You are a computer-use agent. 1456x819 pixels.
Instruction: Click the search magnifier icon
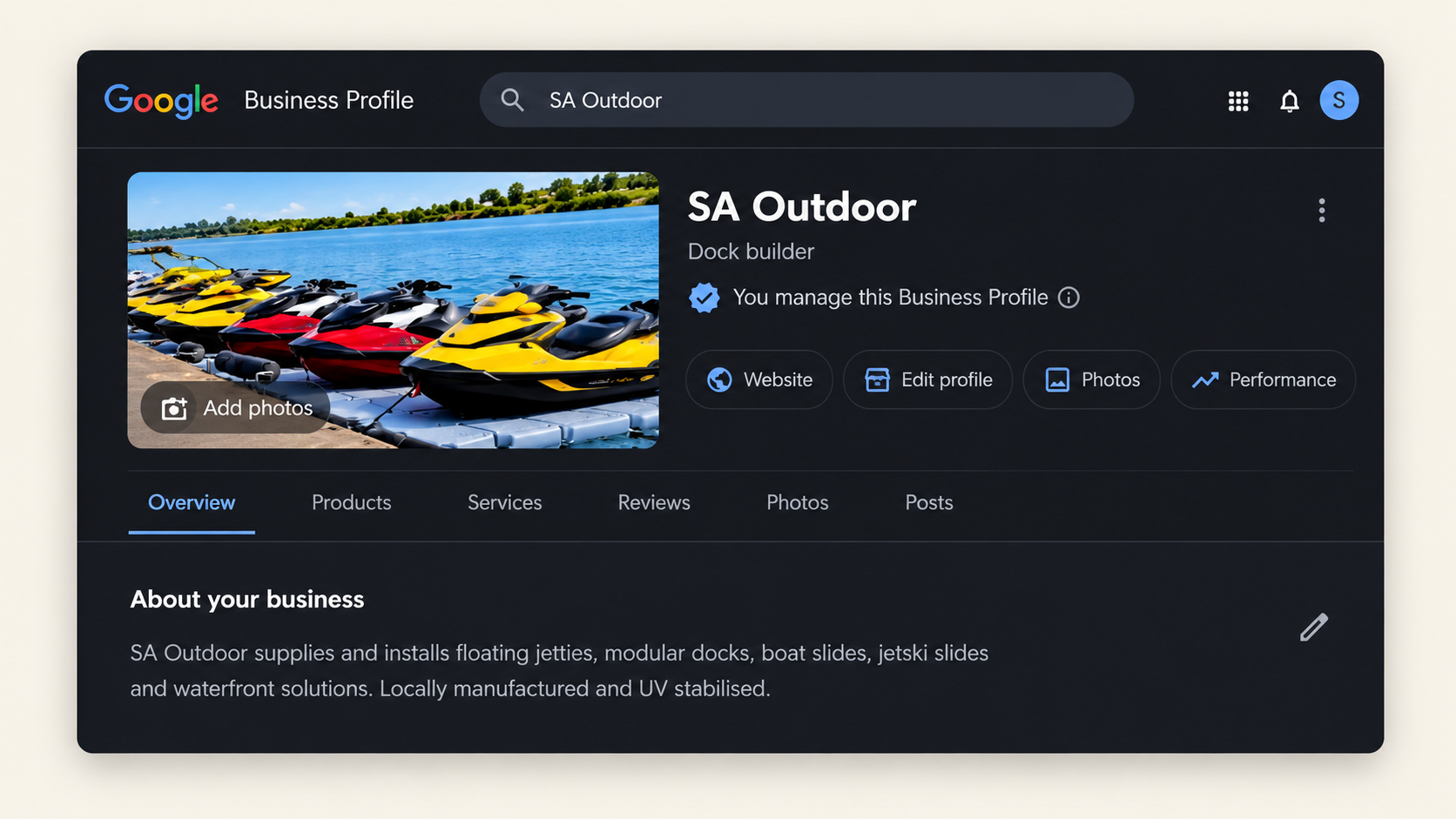point(512,100)
